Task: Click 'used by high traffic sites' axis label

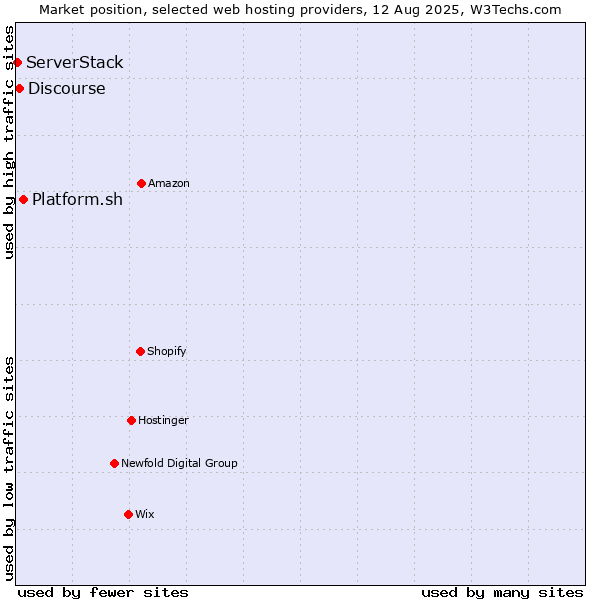Action: point(9,142)
